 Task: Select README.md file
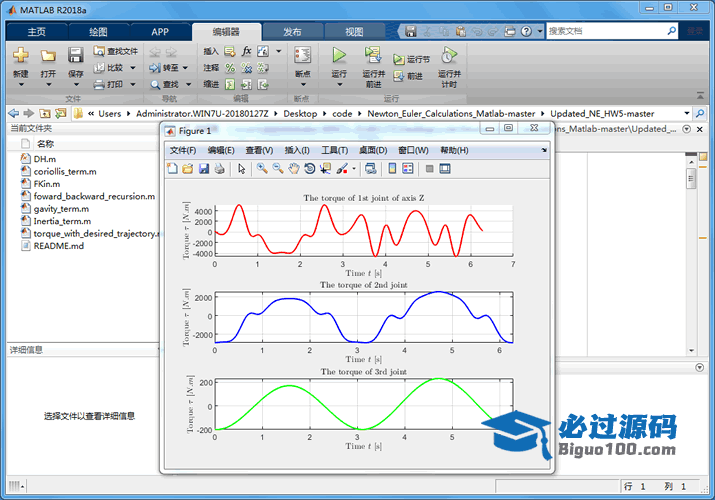click(58, 246)
